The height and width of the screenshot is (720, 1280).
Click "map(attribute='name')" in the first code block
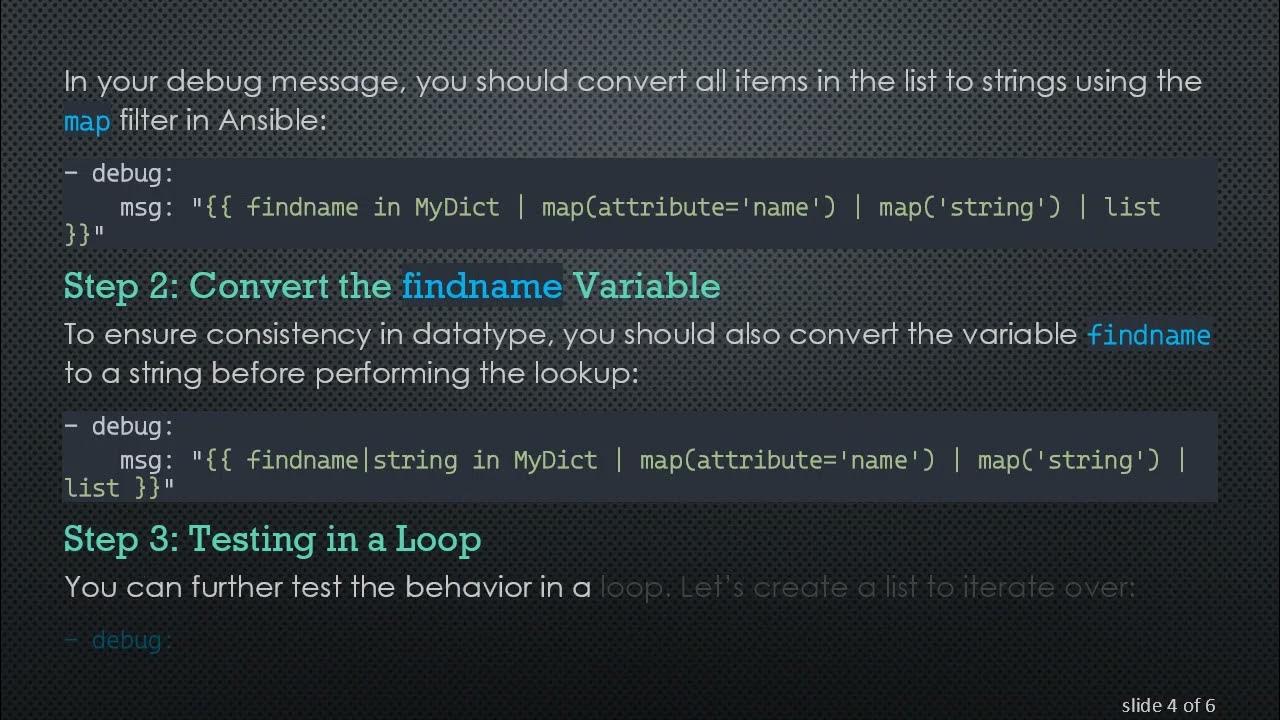pyautogui.click(x=689, y=207)
